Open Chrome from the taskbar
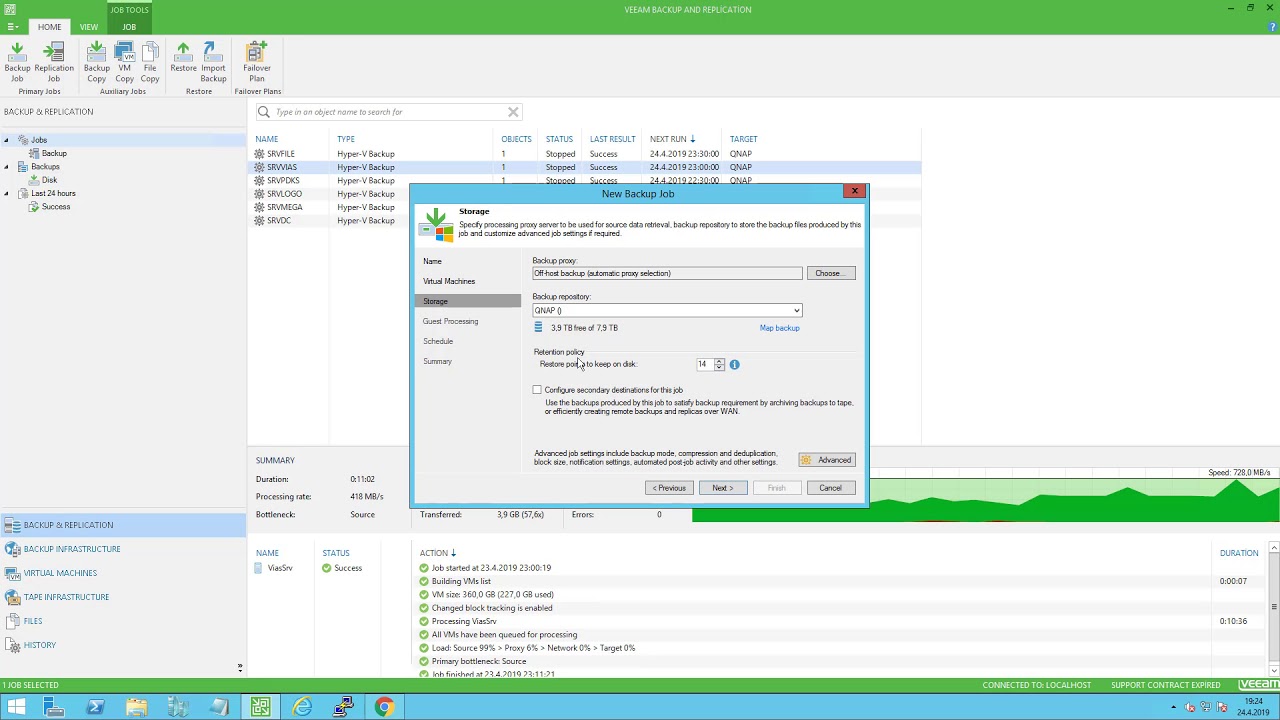 pos(384,707)
